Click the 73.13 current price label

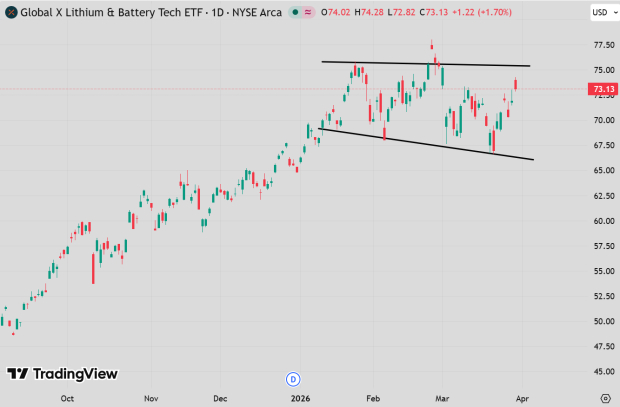[602, 89]
